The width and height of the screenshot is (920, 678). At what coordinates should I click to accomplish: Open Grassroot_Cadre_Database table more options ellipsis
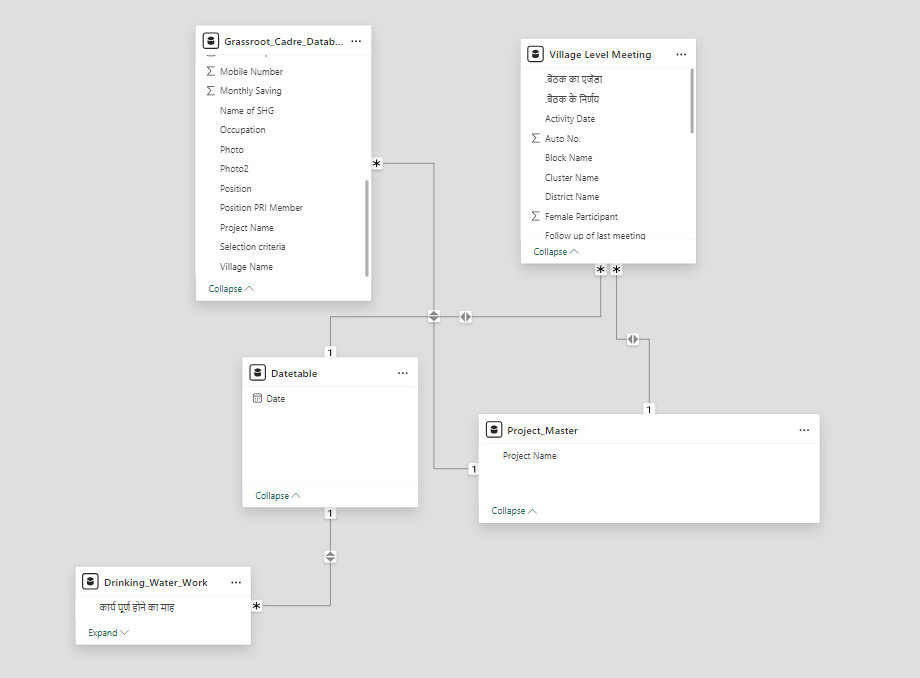tap(356, 41)
